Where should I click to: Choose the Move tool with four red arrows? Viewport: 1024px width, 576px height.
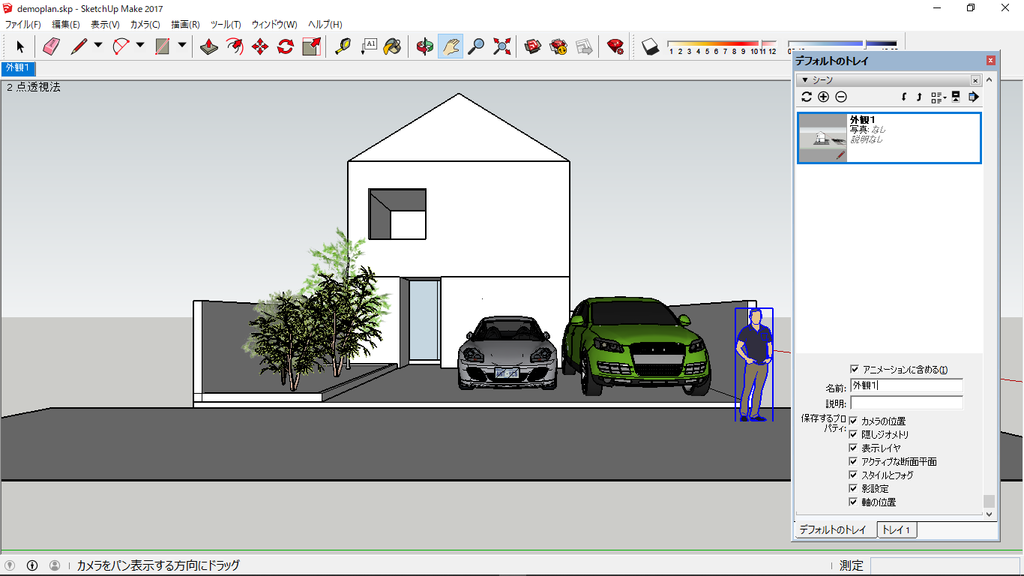[260, 46]
